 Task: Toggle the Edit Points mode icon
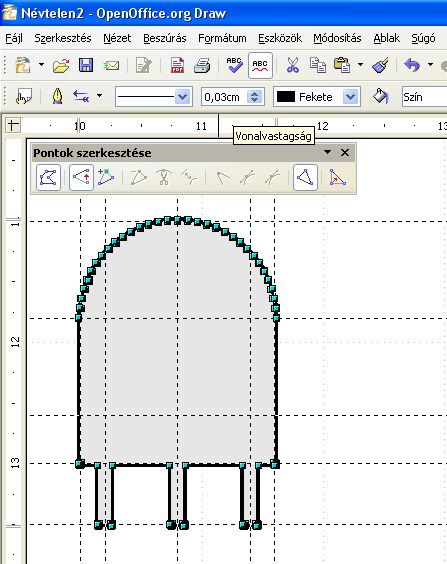coord(48,177)
